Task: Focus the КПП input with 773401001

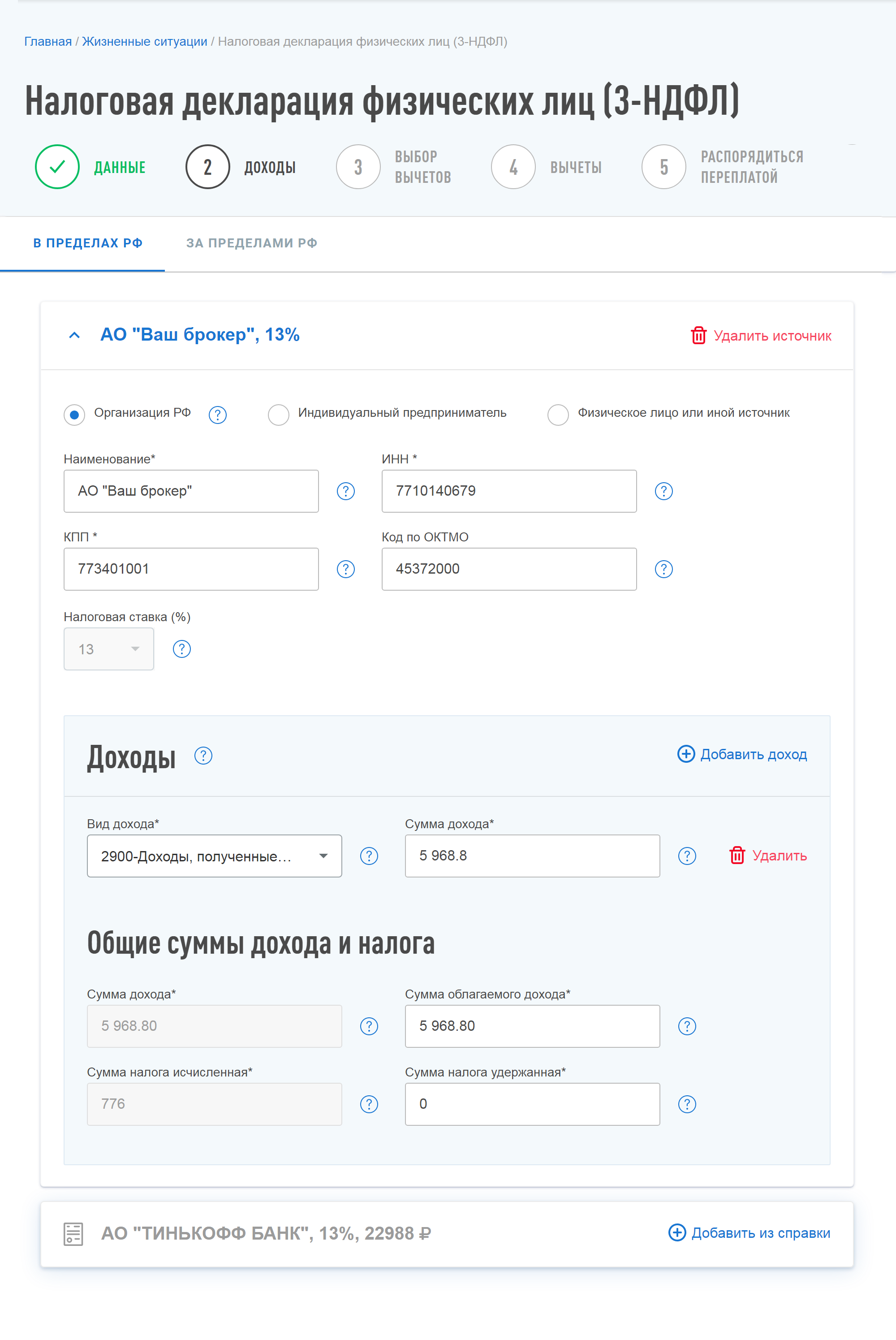Action: pos(191,569)
